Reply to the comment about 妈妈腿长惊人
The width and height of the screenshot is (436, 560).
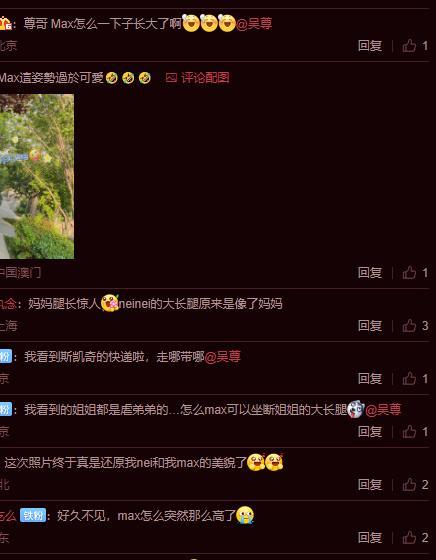pos(370,326)
